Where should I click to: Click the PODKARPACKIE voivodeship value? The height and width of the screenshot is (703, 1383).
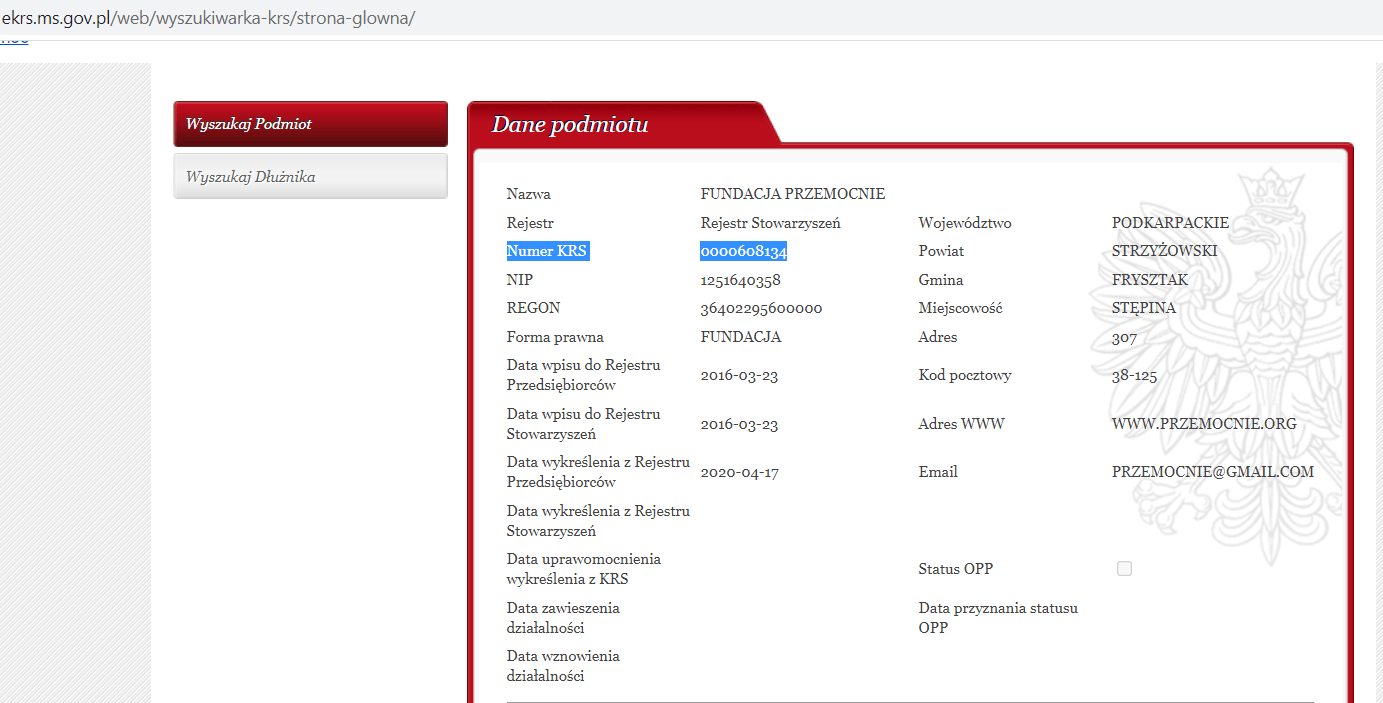(x=1171, y=223)
